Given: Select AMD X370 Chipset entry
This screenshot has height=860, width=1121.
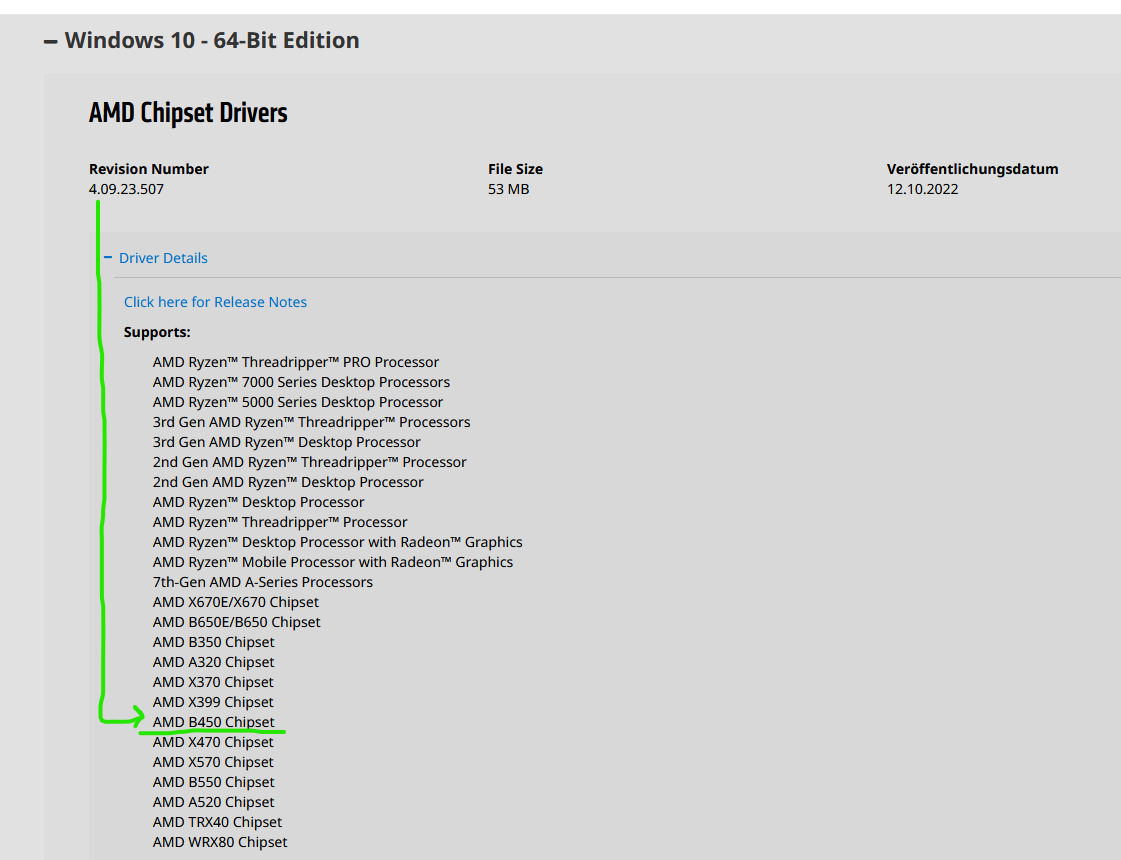Looking at the screenshot, I should coord(213,683).
